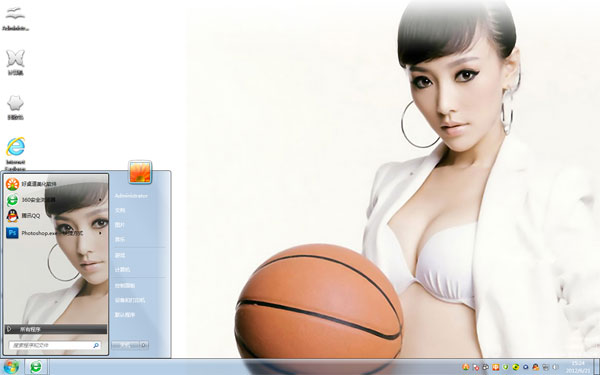Viewport: 600px width, 375px height.
Task: Click the yellow-green globe tray icon
Action: 515,367
